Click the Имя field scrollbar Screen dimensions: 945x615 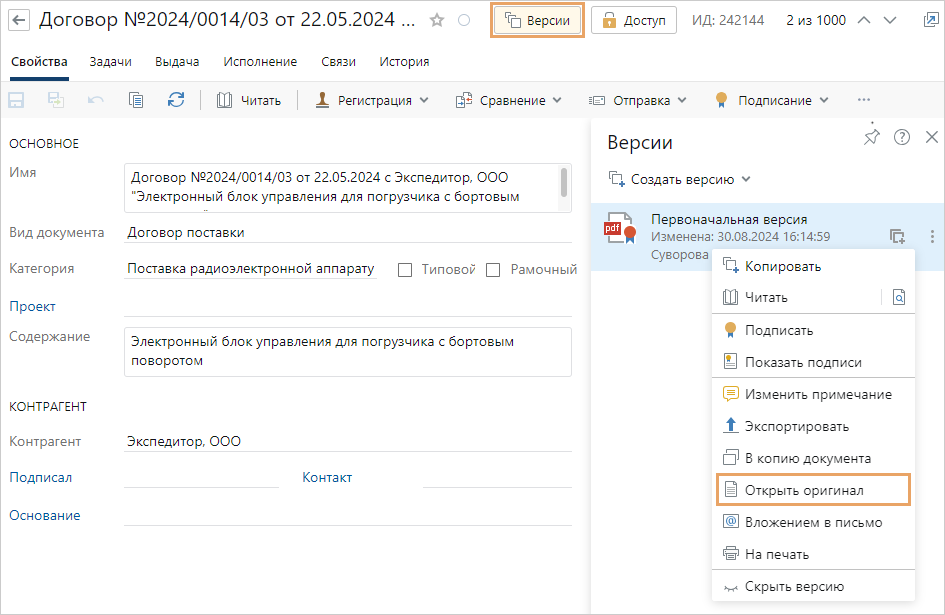click(x=565, y=182)
